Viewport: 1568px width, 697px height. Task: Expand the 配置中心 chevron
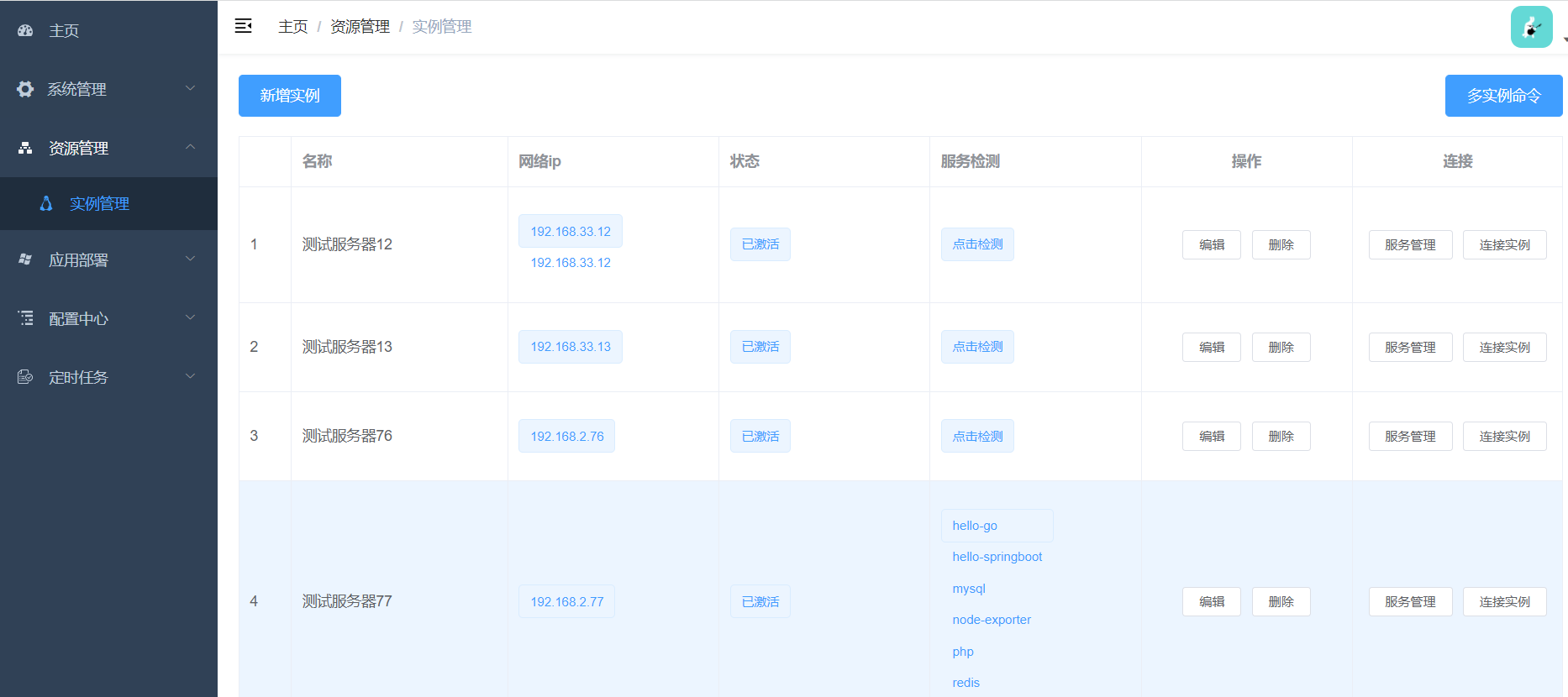191,317
